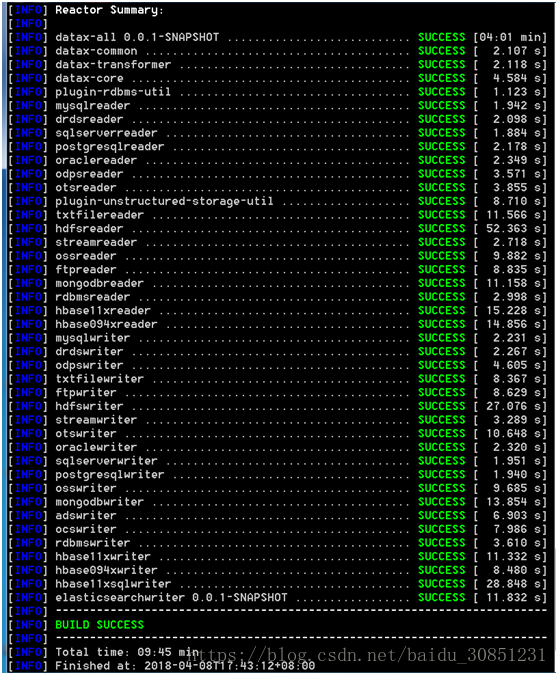558x675 pixels.
Task: Click the '[INFO]' tag on the BUILD SUCCESS line
Action: coord(28,625)
